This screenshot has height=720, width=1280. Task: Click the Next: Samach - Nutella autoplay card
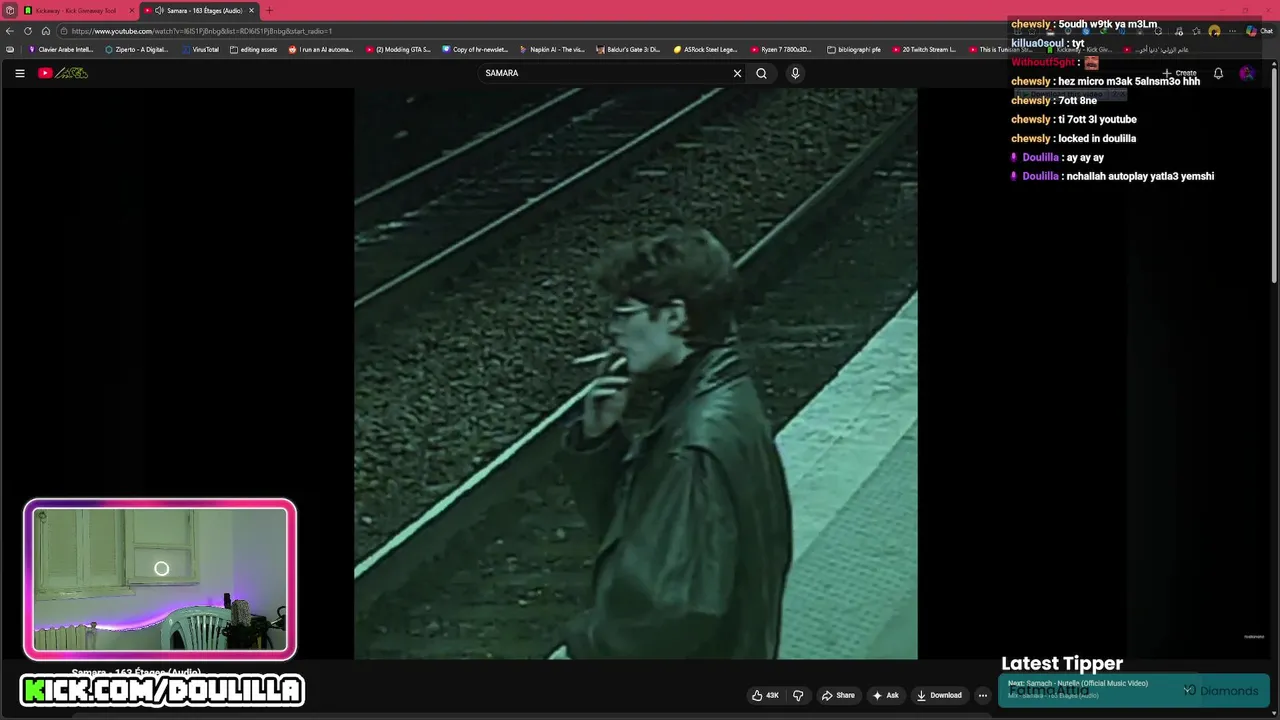pyautogui.click(x=1100, y=689)
